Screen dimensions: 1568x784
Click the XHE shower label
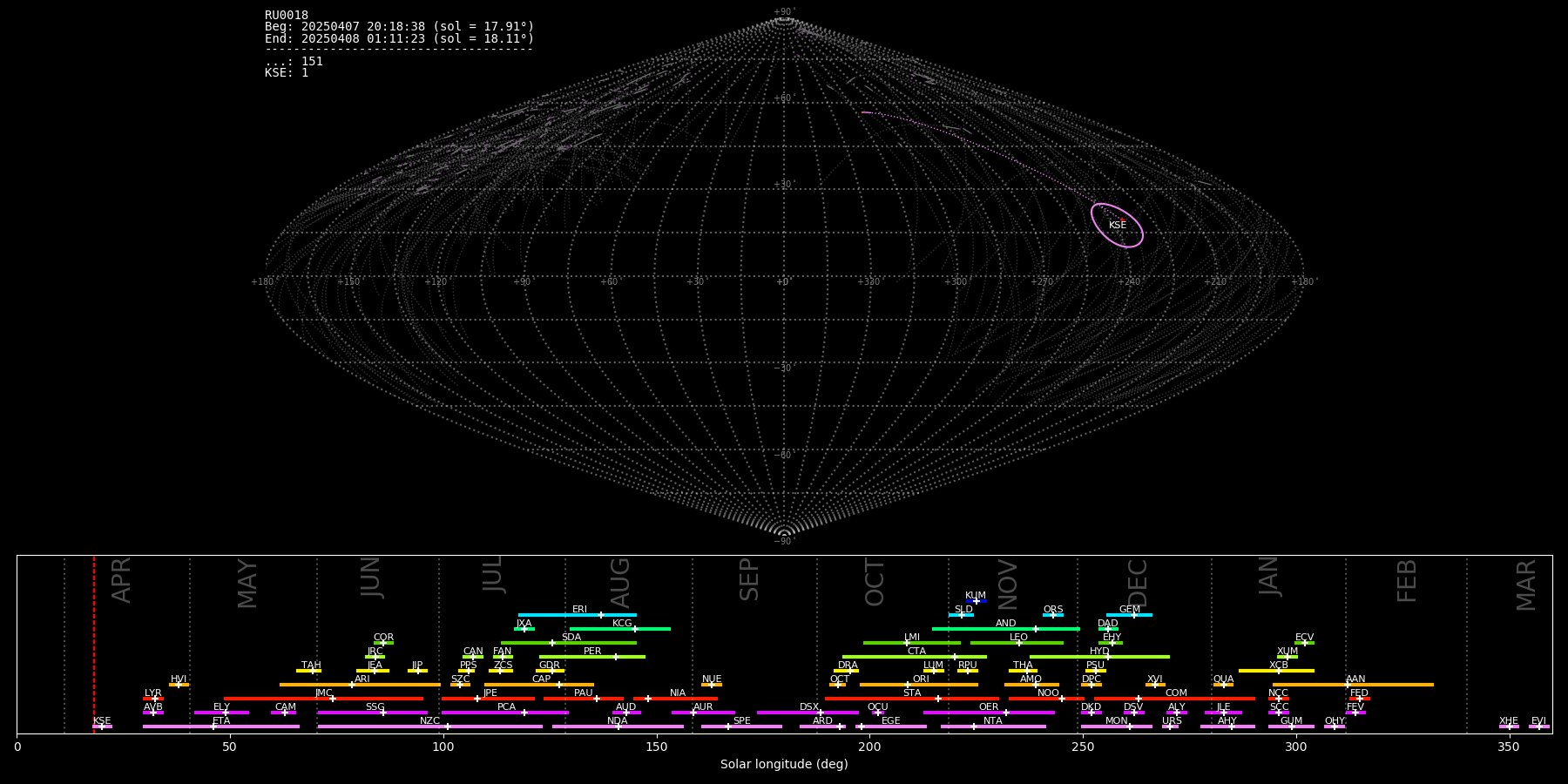(1509, 721)
